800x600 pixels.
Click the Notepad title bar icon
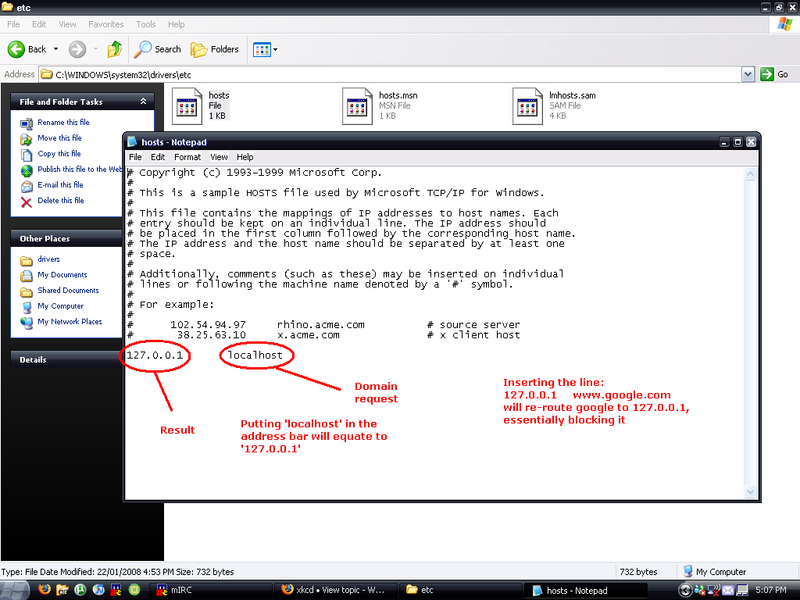tap(132, 142)
